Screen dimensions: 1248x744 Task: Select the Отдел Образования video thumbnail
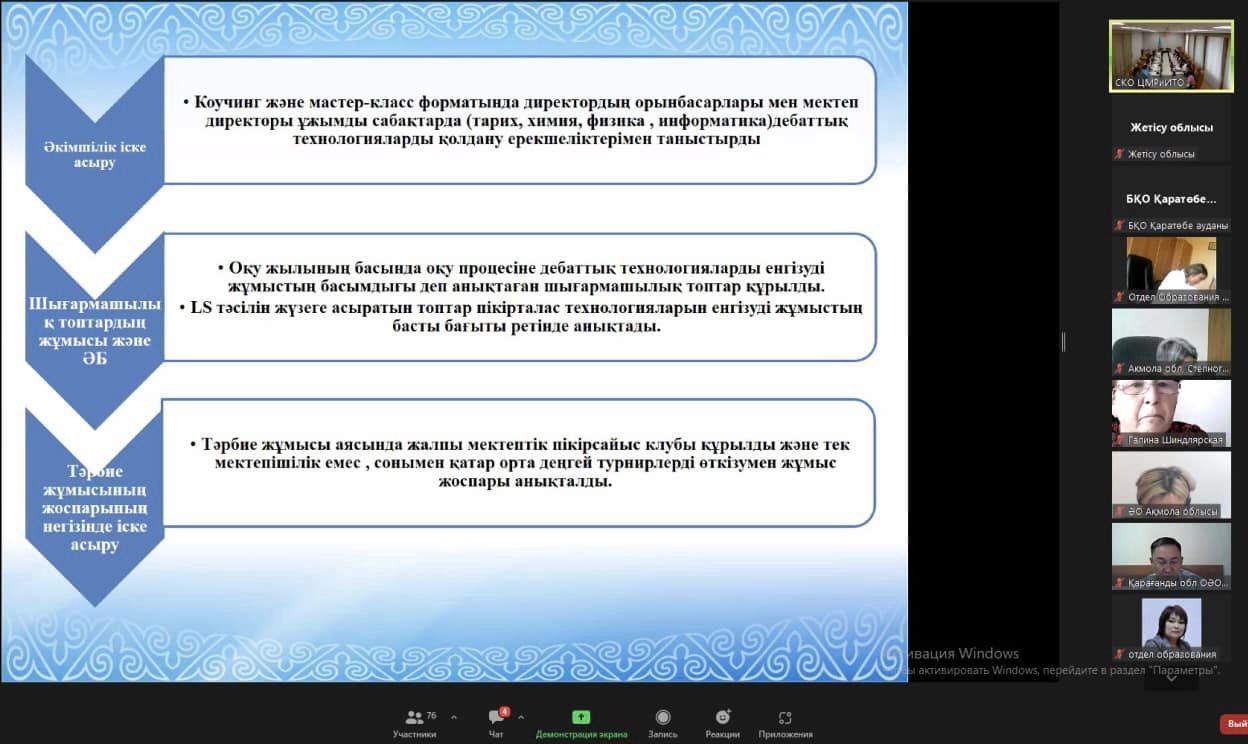(1171, 270)
